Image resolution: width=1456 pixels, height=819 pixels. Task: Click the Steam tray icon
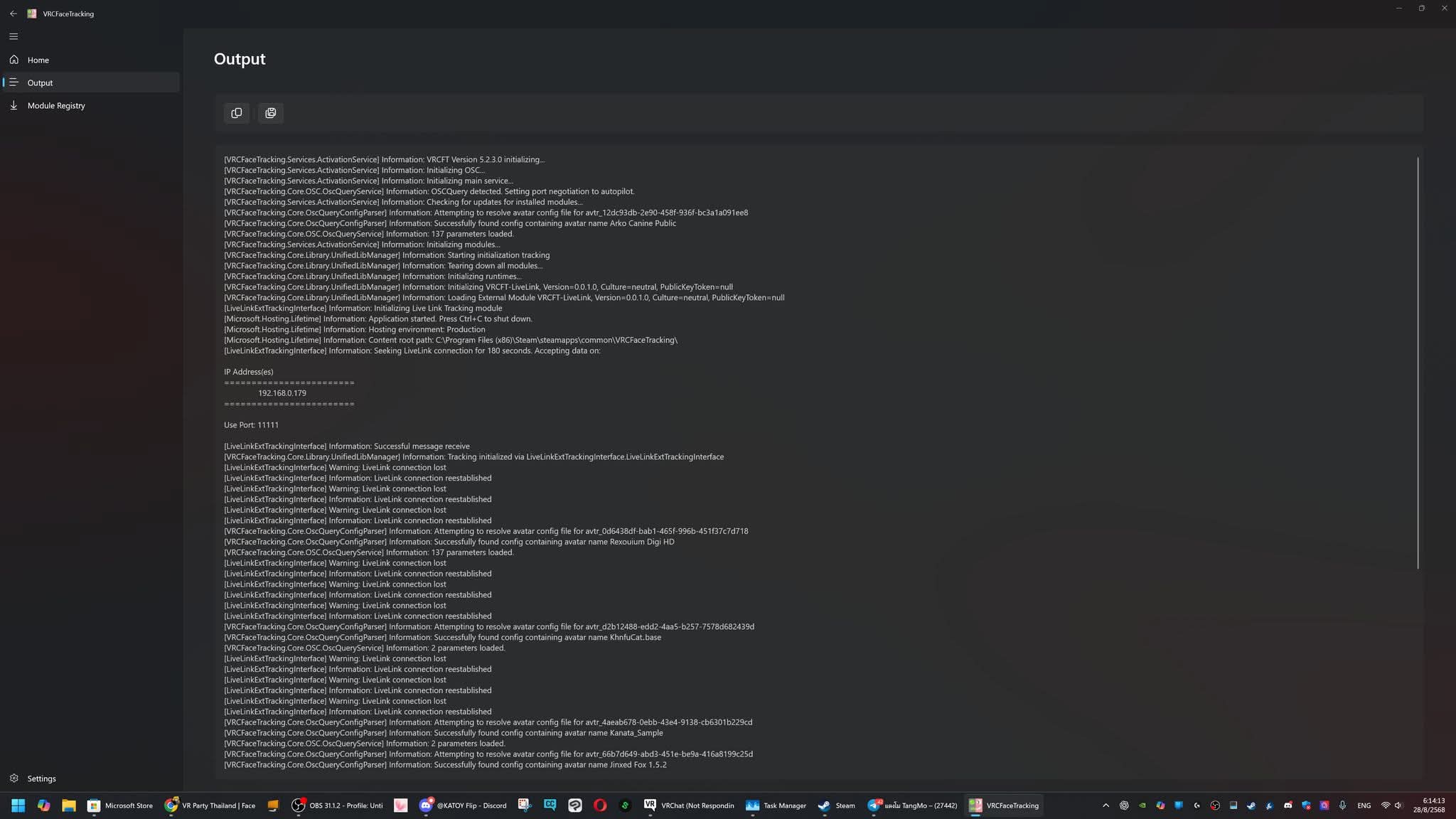click(1251, 805)
